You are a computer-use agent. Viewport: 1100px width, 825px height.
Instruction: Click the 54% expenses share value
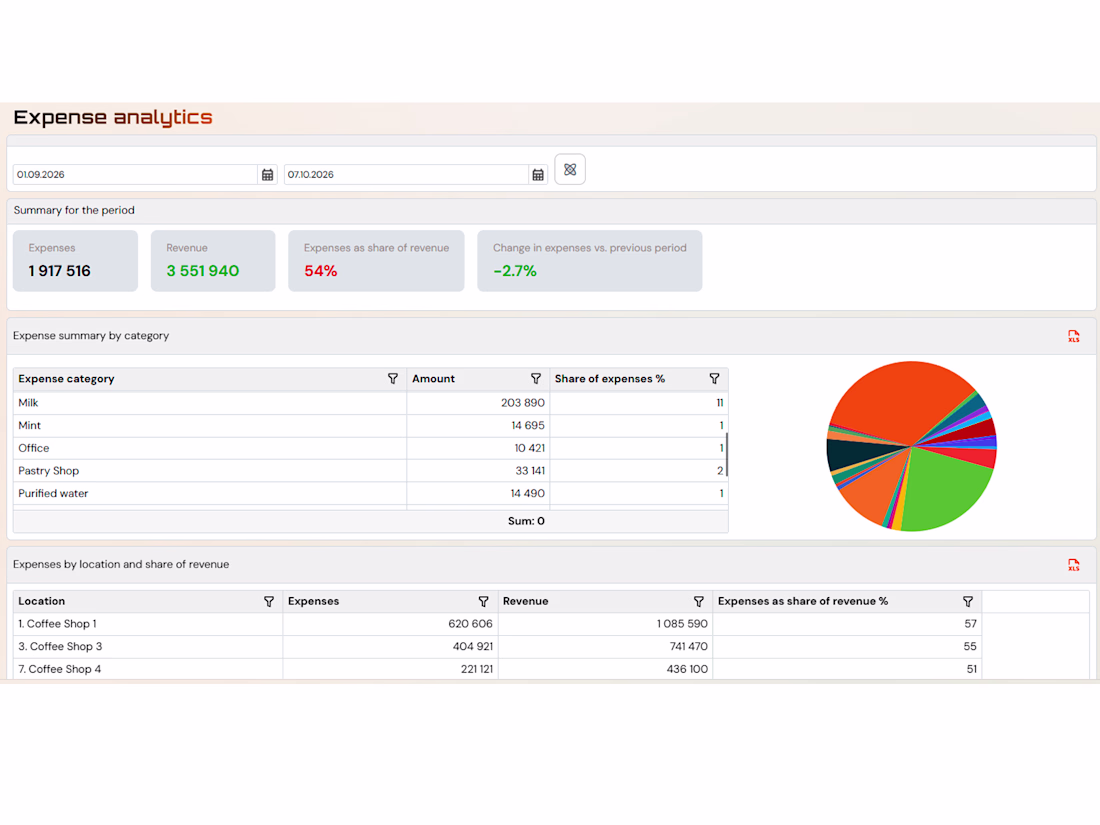321,271
